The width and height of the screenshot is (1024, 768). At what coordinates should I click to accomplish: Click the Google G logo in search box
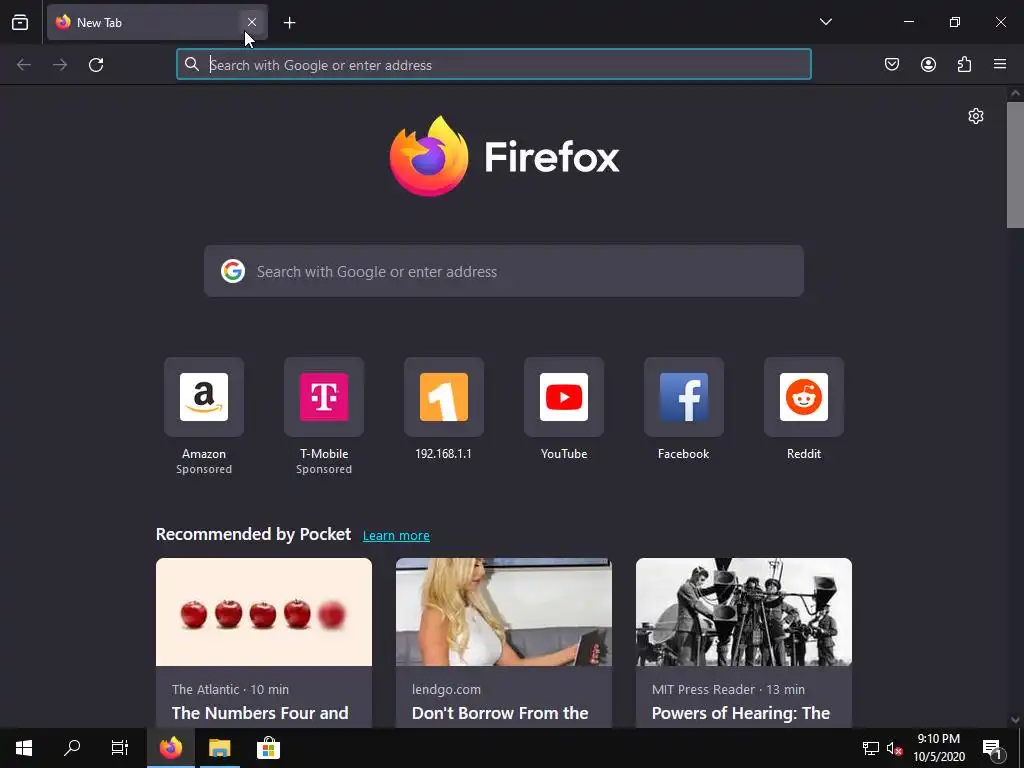coord(232,271)
